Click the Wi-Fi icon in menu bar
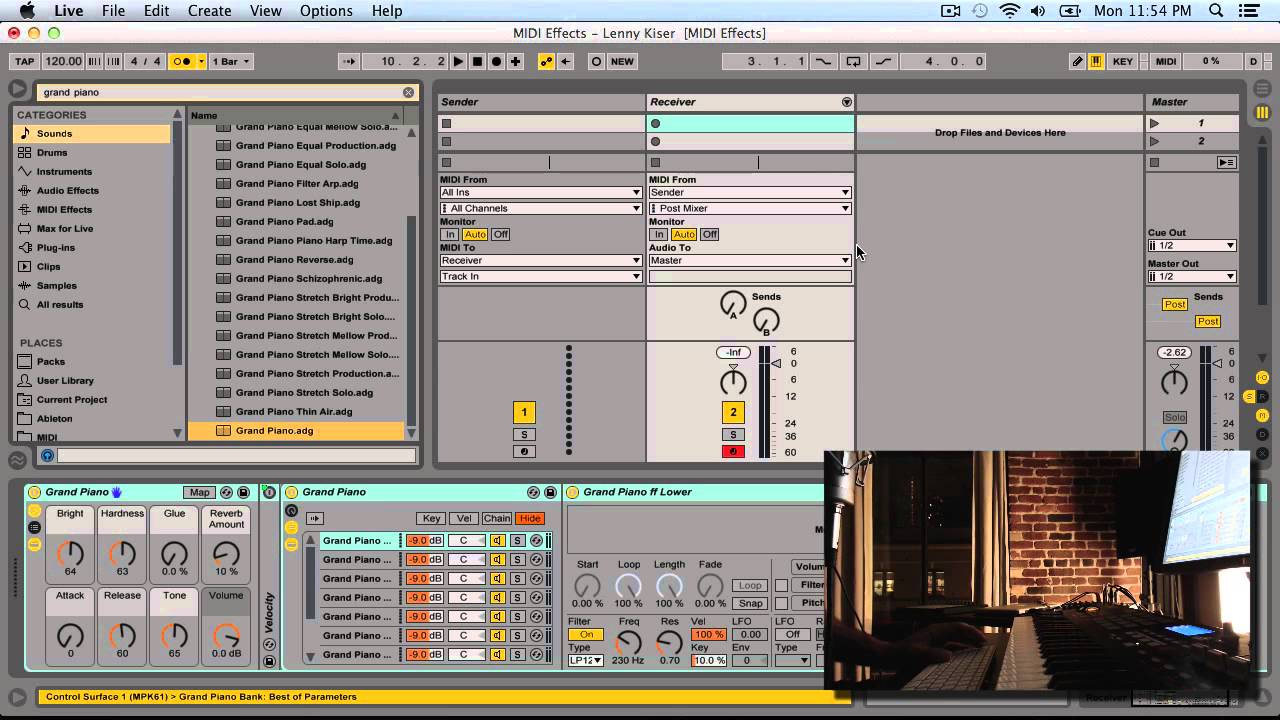 [1010, 11]
